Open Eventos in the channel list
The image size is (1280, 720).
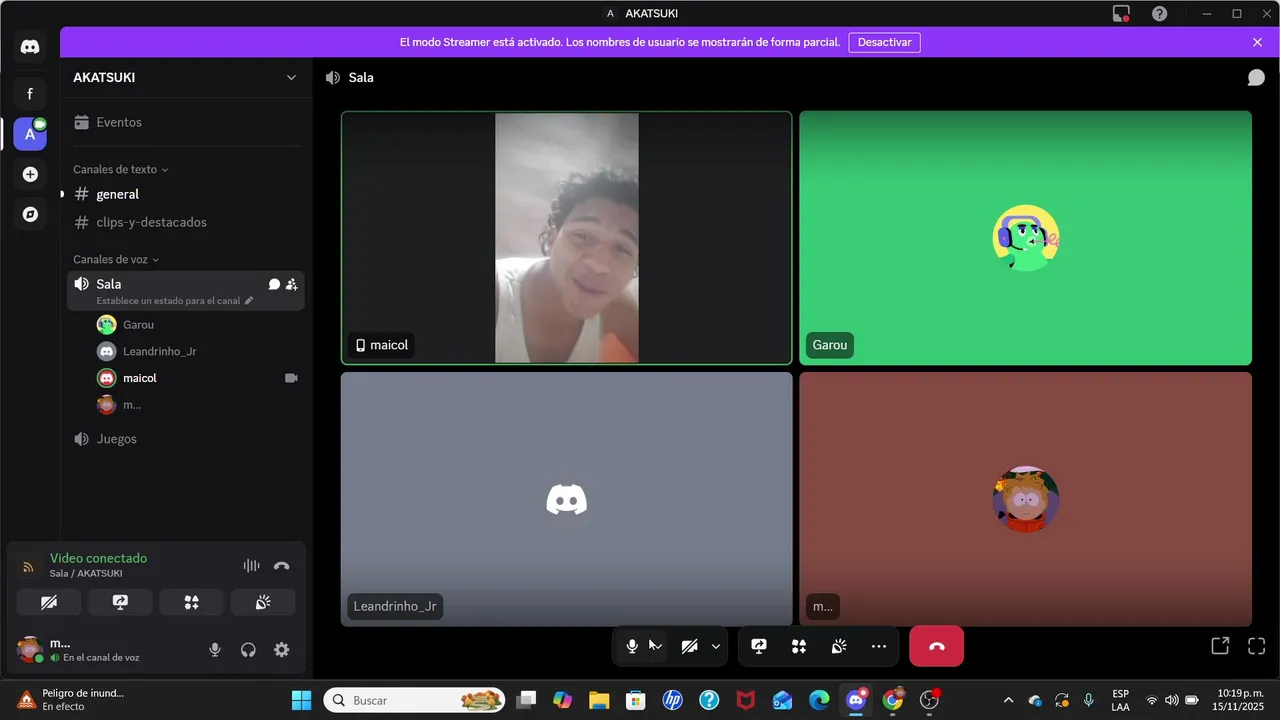(x=186, y=122)
